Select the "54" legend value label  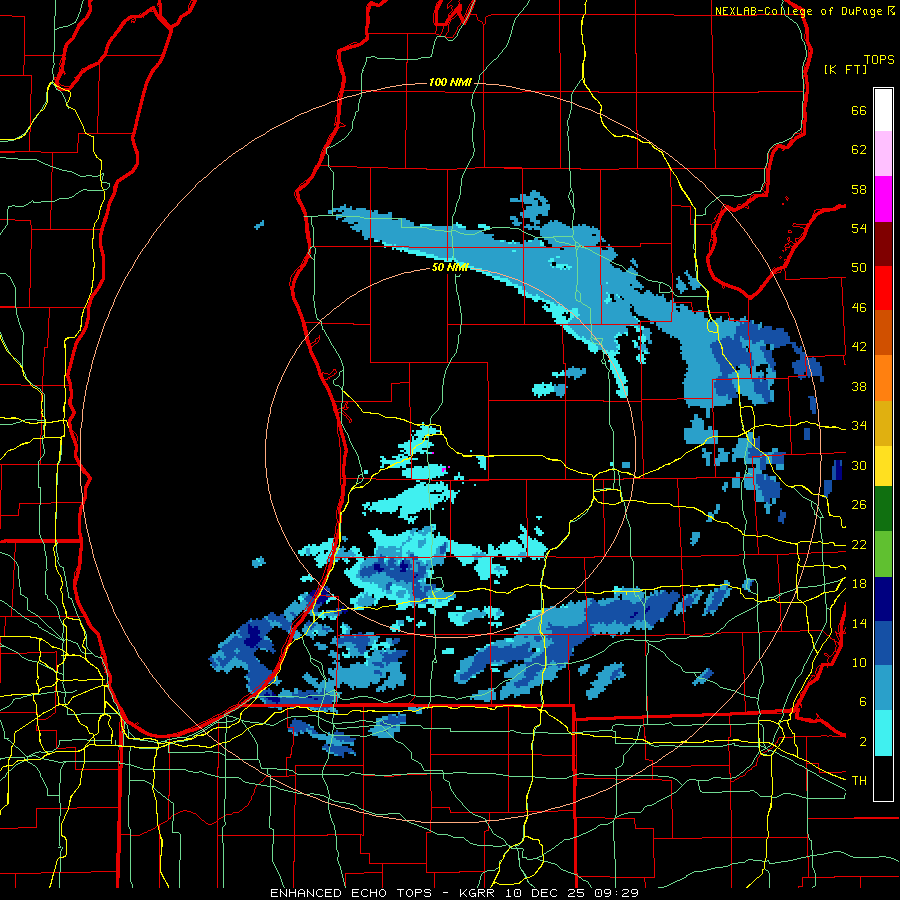859,228
